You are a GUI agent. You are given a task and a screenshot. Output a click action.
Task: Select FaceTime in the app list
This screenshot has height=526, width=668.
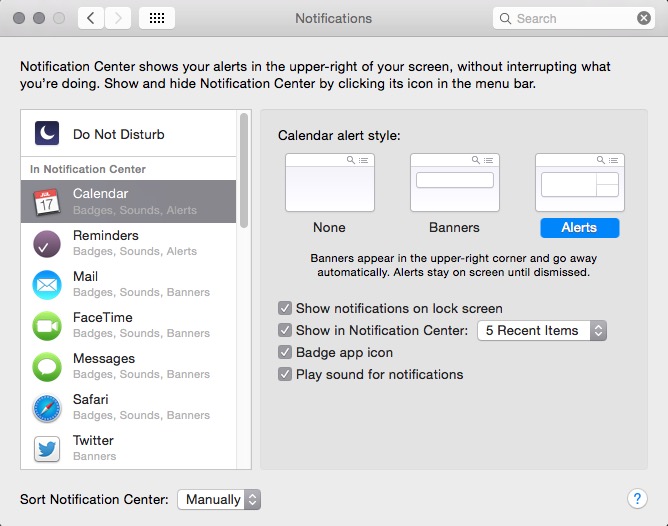pos(128,325)
